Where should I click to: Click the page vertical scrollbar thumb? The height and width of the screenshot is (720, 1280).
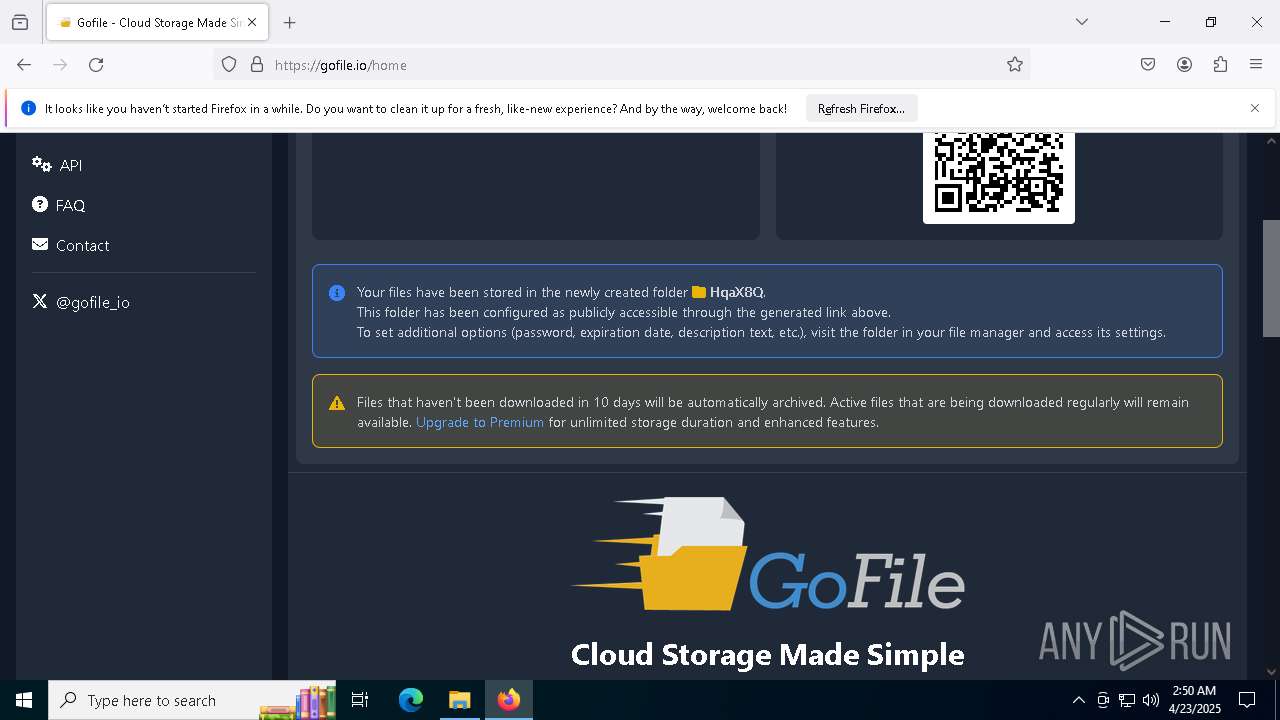pyautogui.click(x=1271, y=278)
